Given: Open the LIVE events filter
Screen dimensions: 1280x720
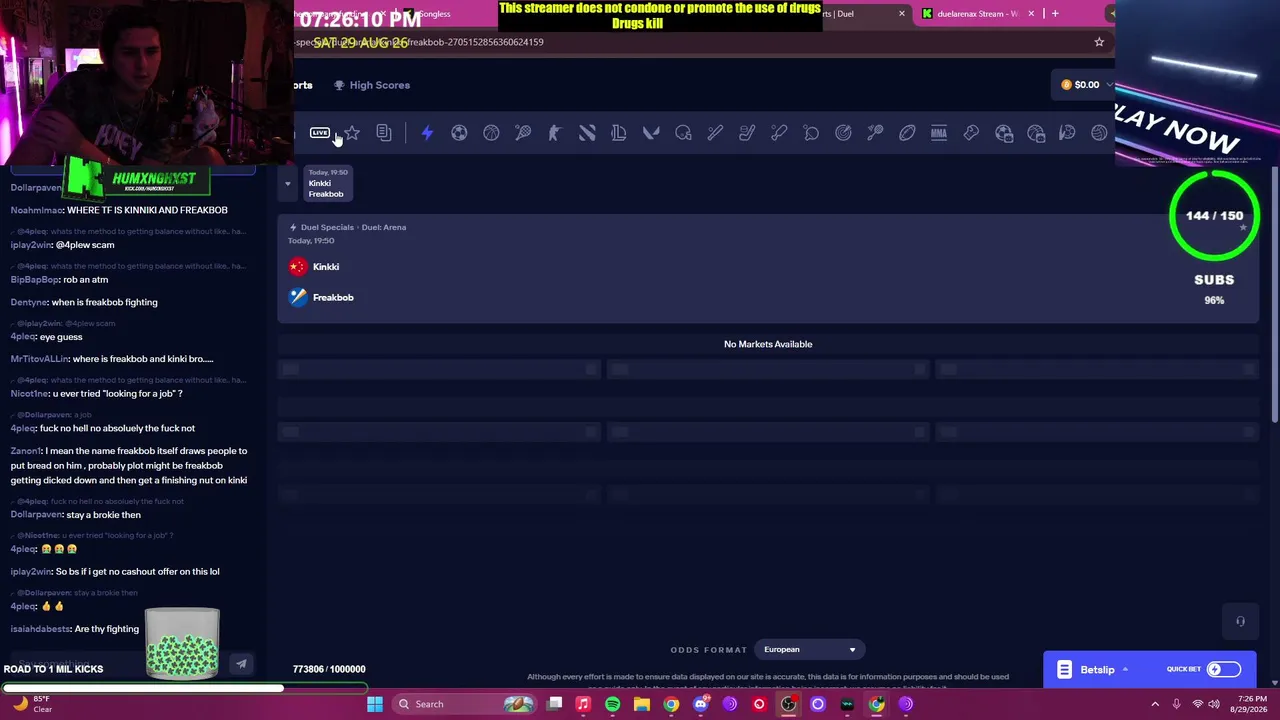Looking at the screenshot, I should pos(320,133).
